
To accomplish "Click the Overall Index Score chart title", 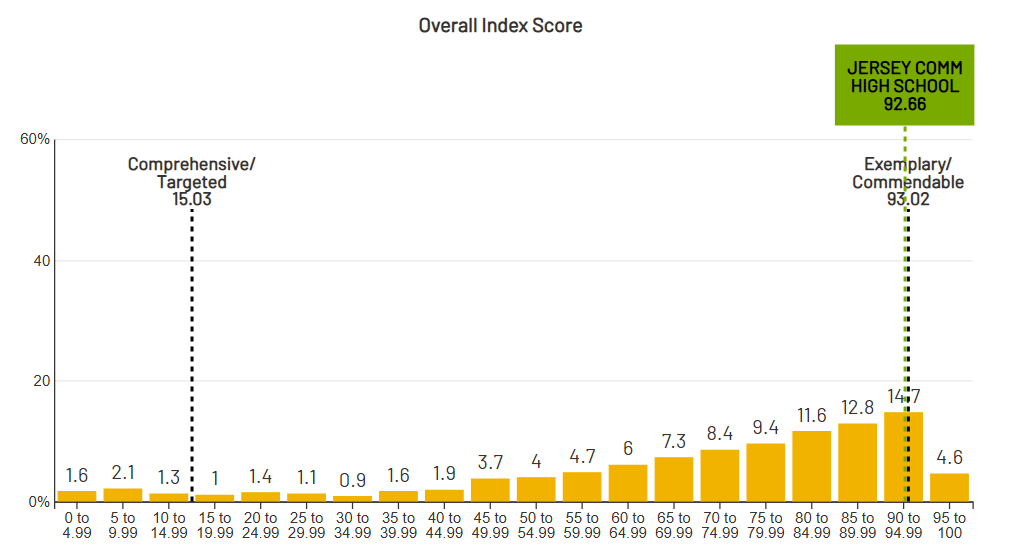I will (500, 26).
